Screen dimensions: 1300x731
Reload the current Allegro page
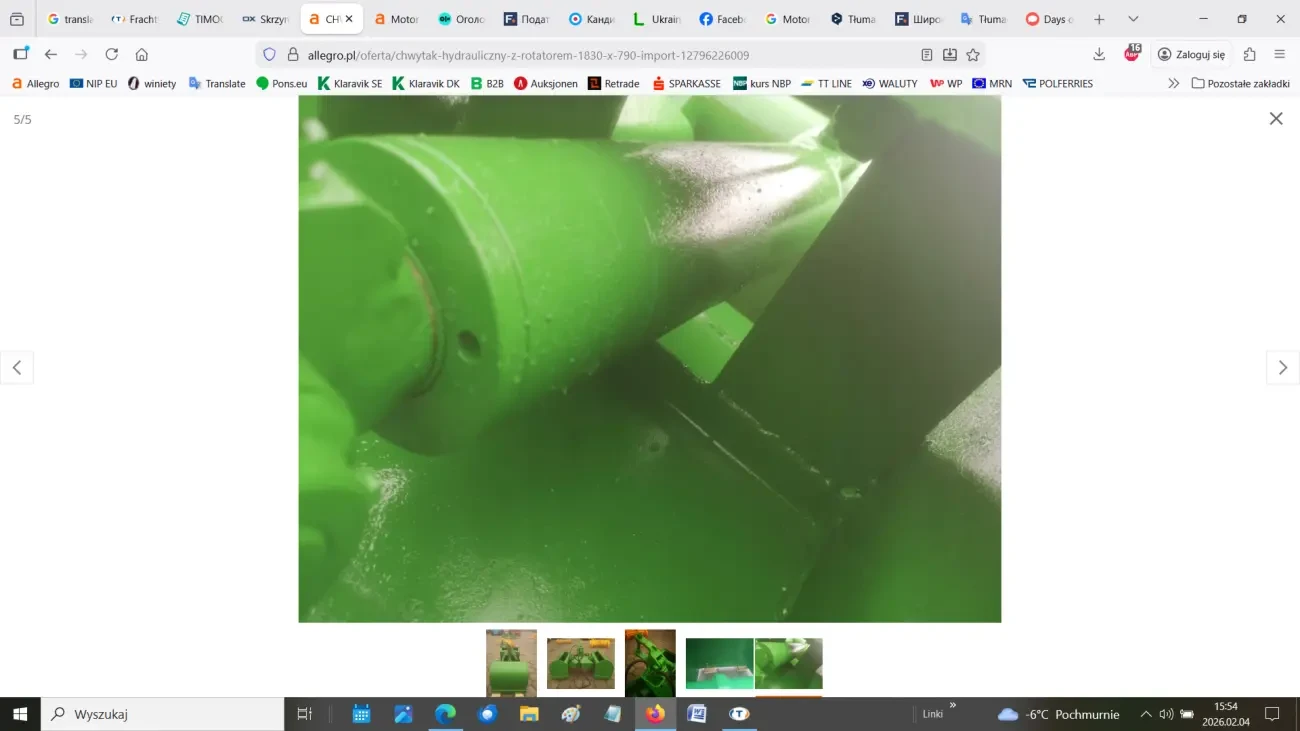(112, 55)
